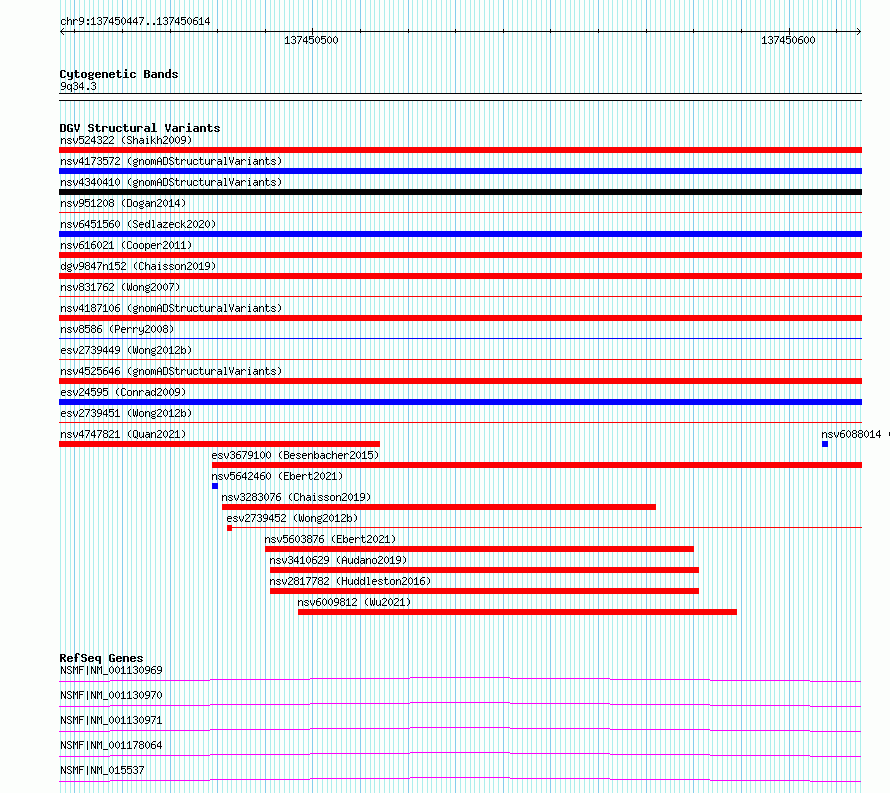Click nsv3283076 (Chaisson2019) label
The image size is (890, 793).
point(296,497)
